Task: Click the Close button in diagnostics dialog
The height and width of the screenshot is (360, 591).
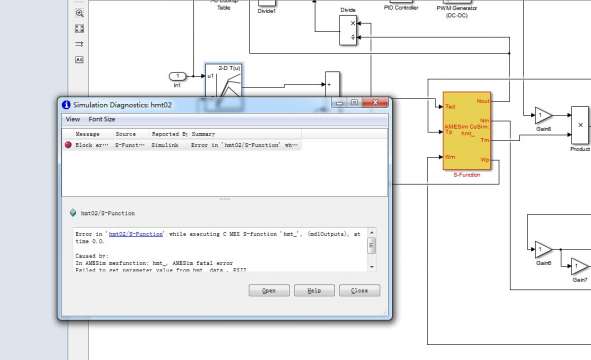Action: click(360, 291)
